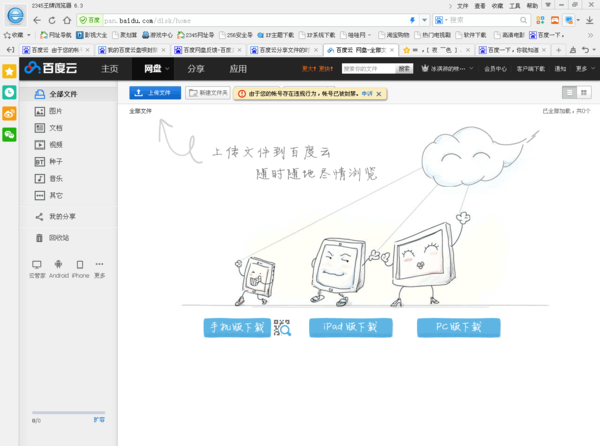Click iPad版下载 button

351,327
